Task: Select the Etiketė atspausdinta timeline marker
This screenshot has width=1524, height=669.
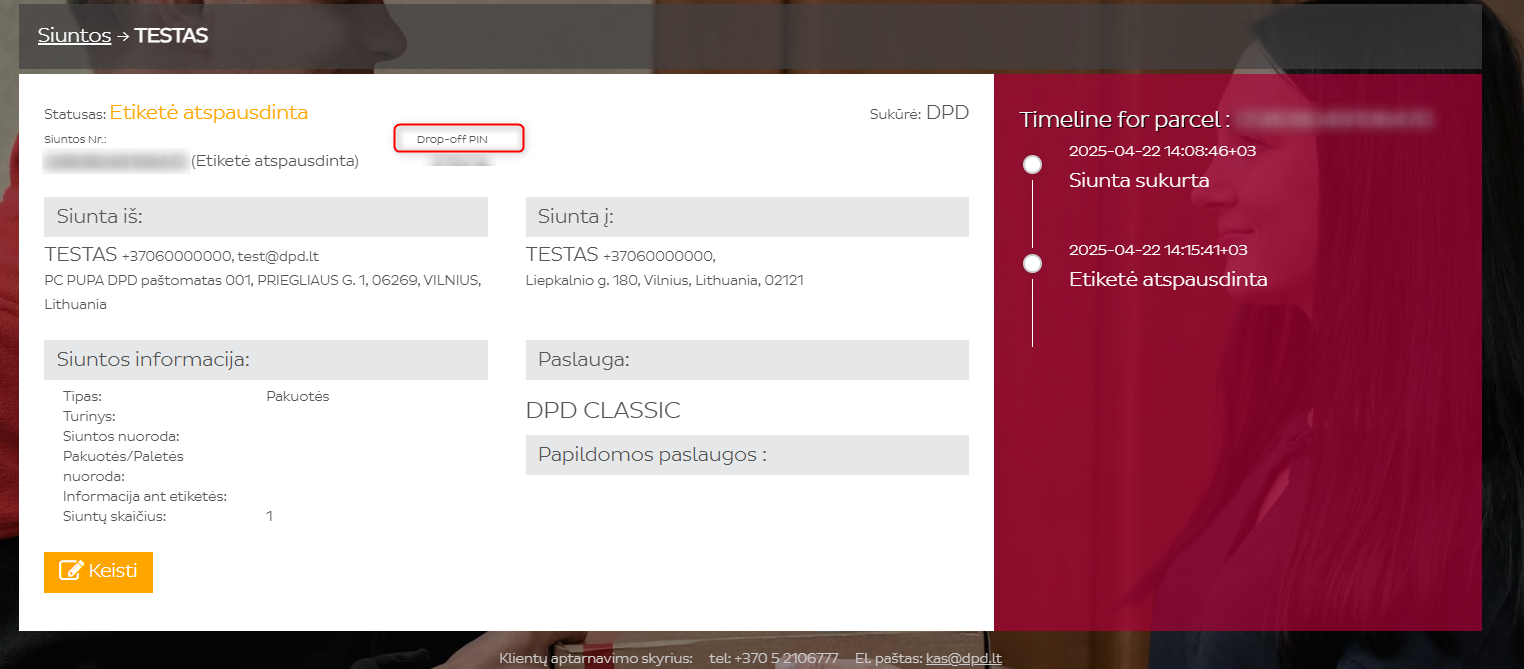Action: point(1033,263)
